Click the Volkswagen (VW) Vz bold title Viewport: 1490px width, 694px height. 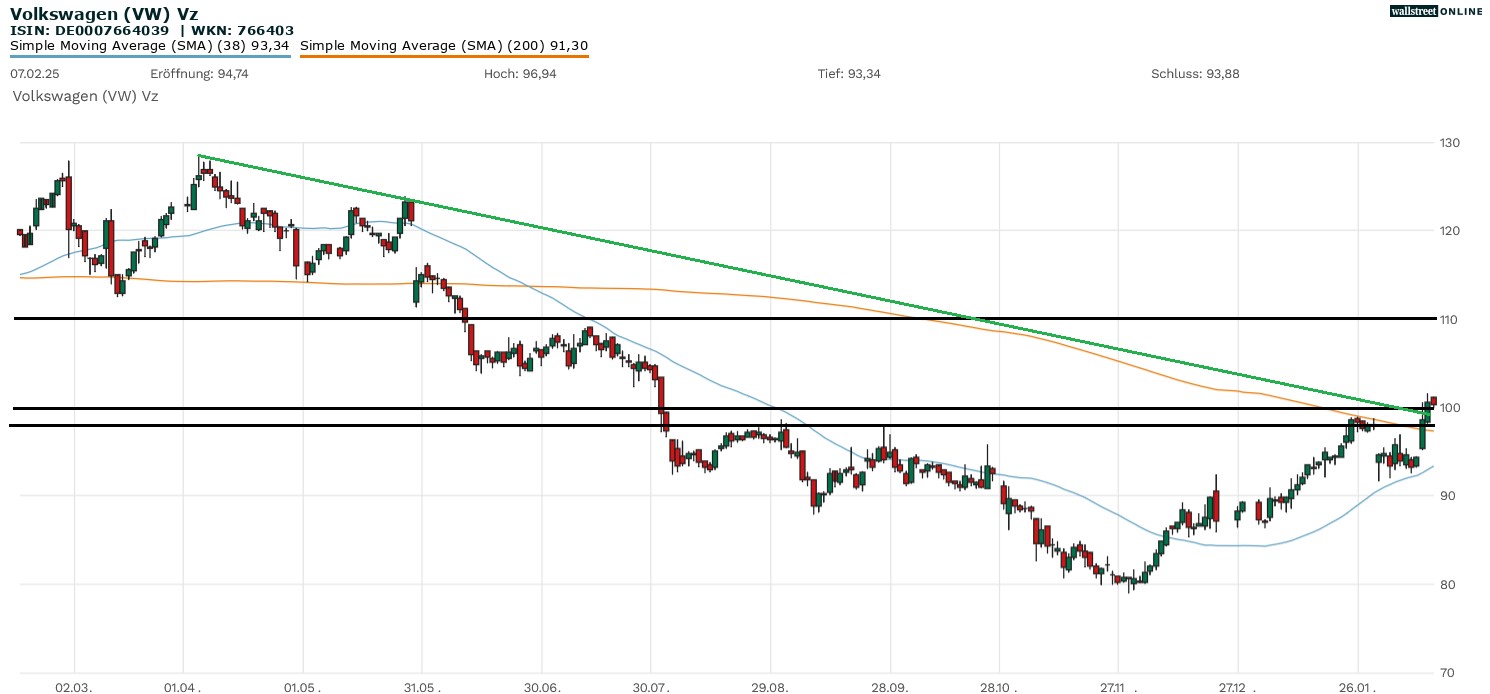104,14
